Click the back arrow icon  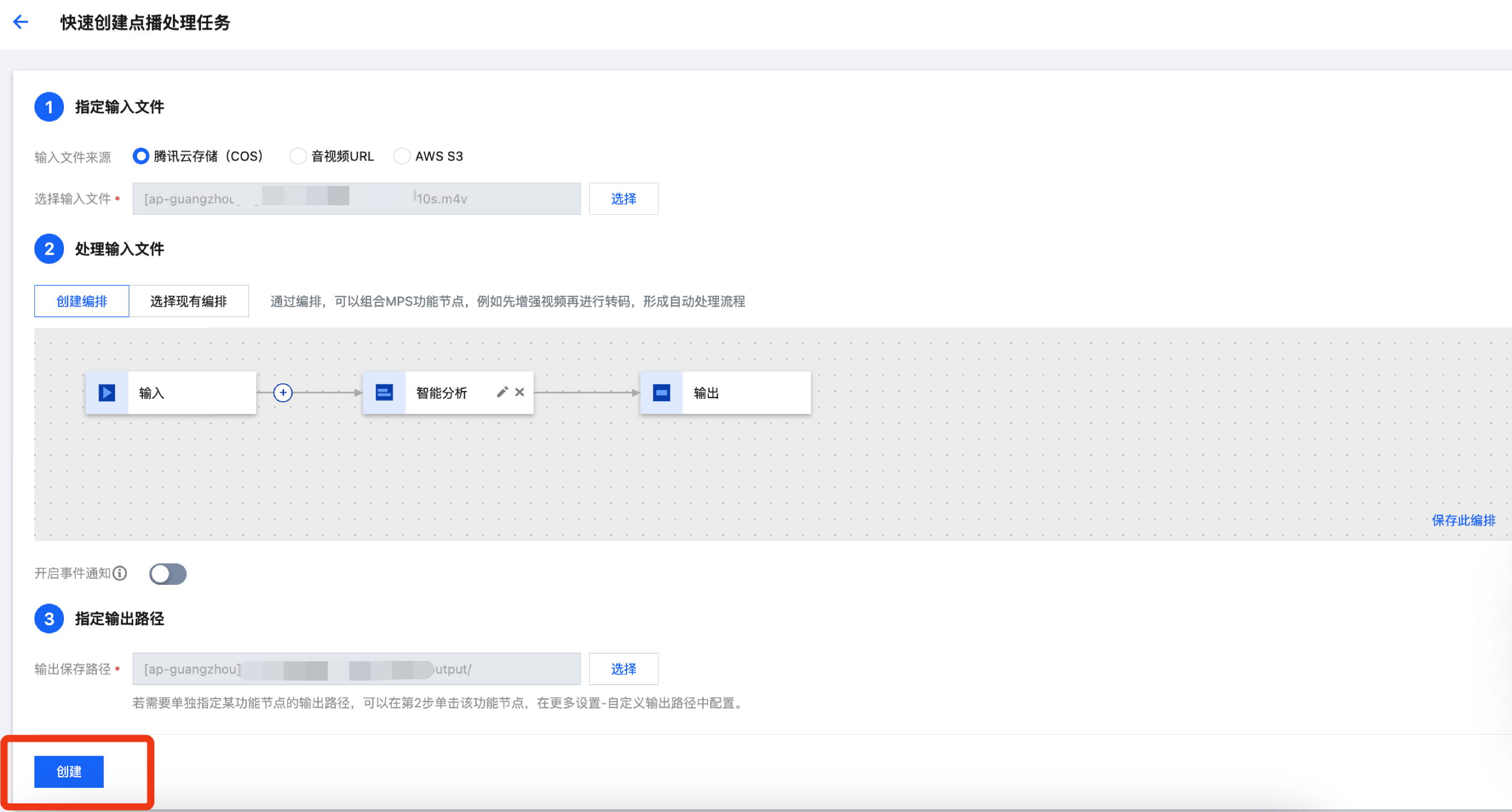(x=20, y=23)
